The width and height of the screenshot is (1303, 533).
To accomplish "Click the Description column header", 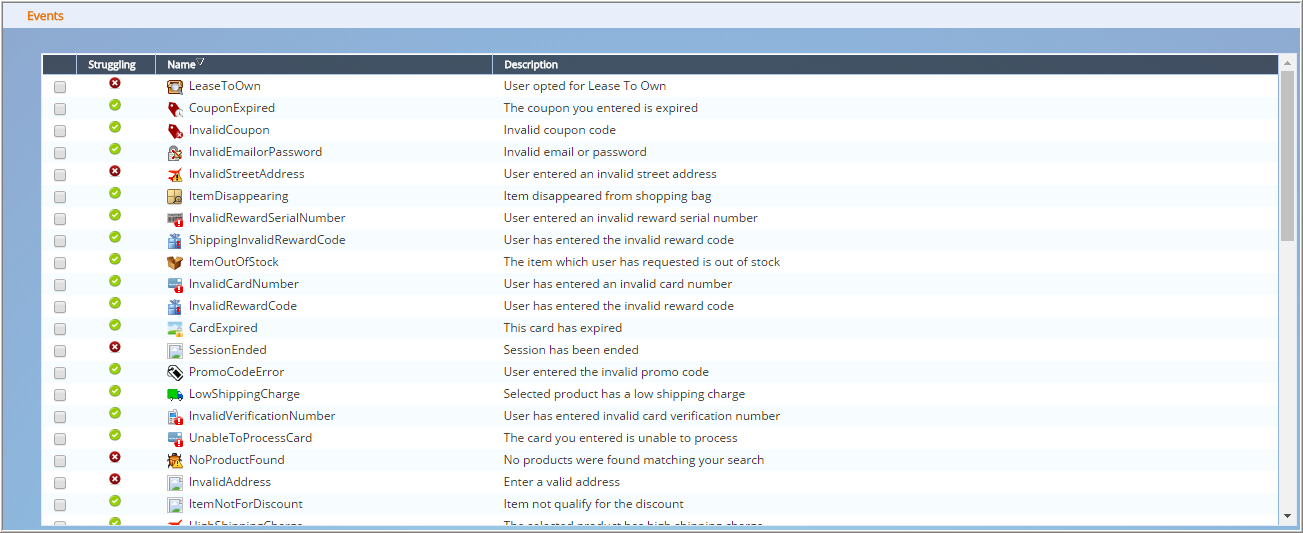I will tap(531, 65).
